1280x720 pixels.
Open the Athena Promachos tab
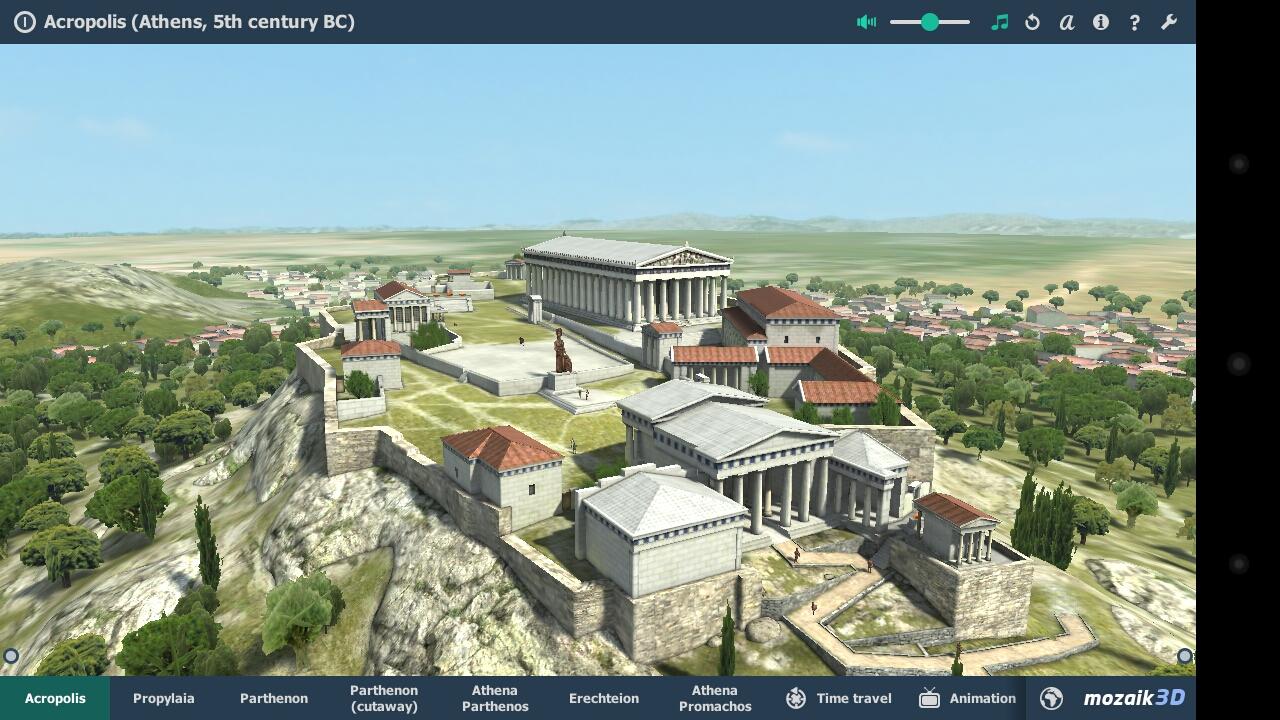coord(715,698)
